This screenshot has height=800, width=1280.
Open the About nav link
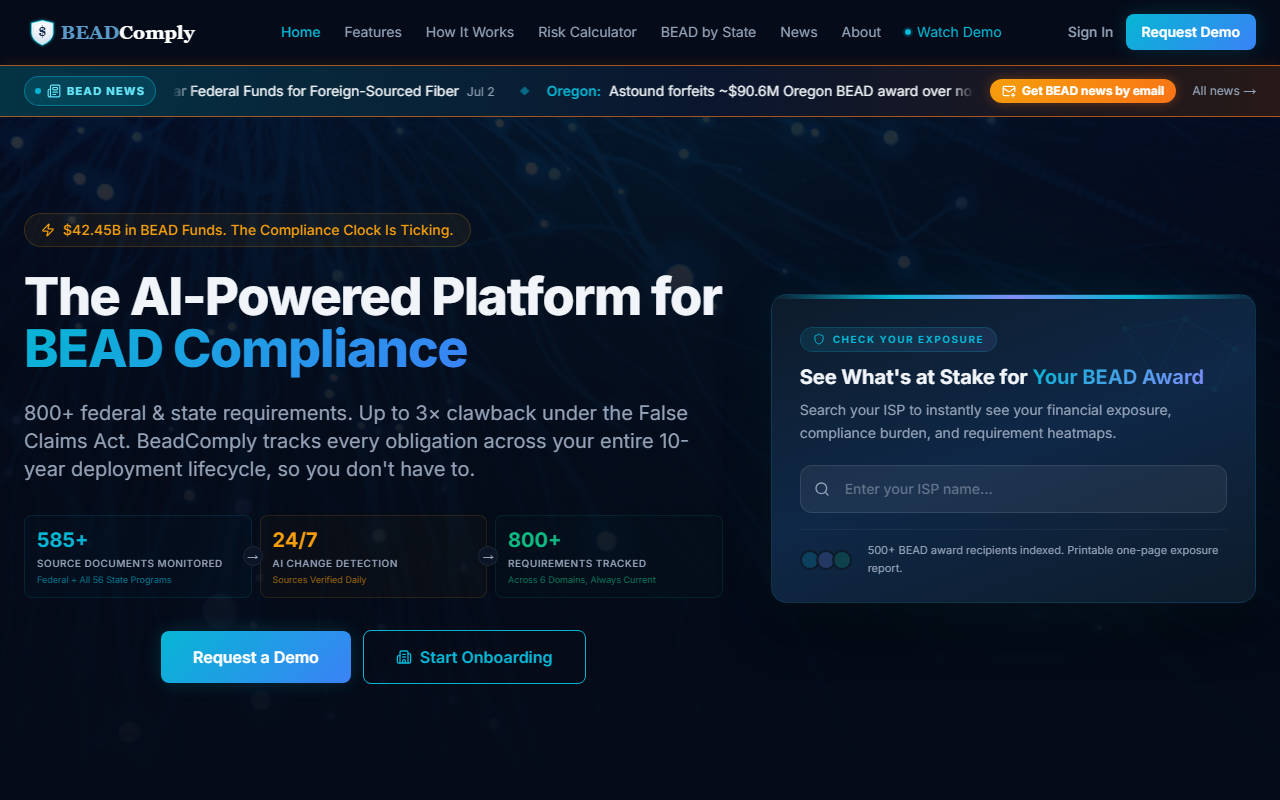(861, 32)
